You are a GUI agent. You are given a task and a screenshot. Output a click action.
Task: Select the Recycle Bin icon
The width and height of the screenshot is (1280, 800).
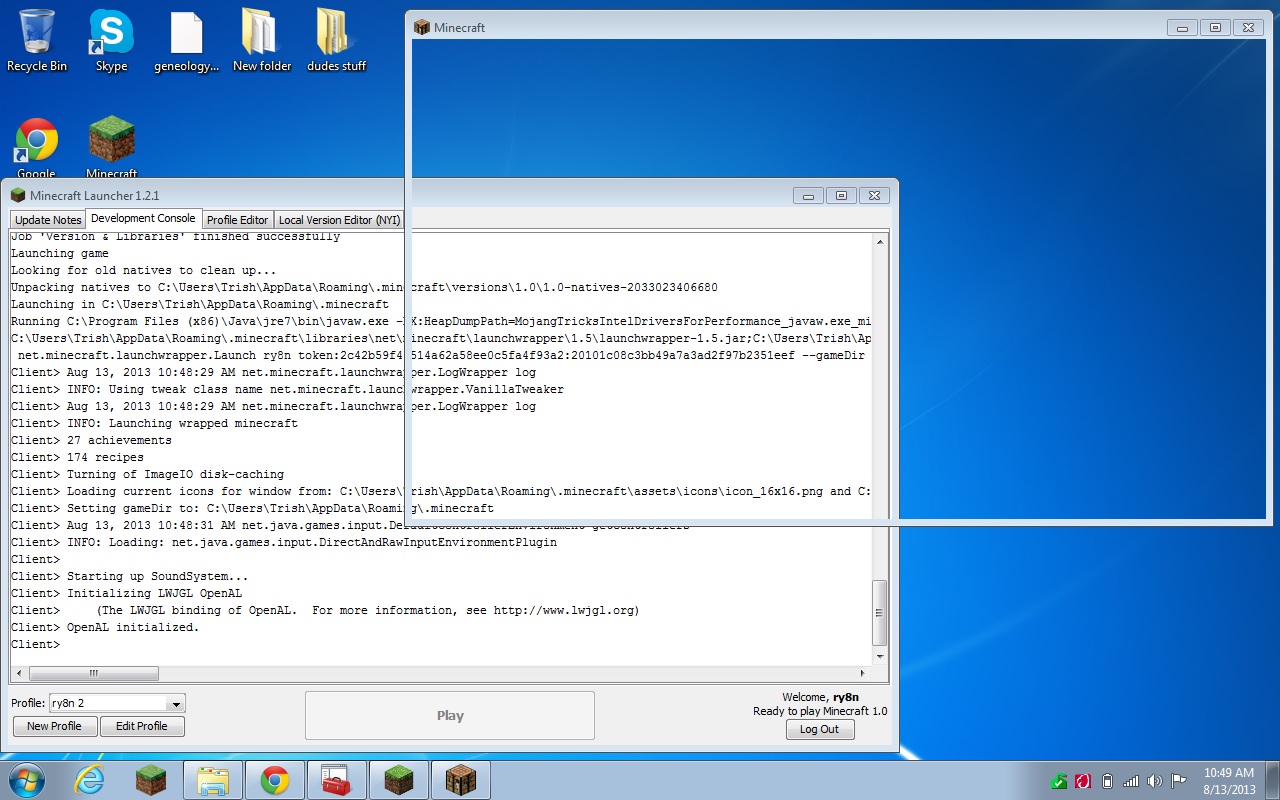point(37,40)
